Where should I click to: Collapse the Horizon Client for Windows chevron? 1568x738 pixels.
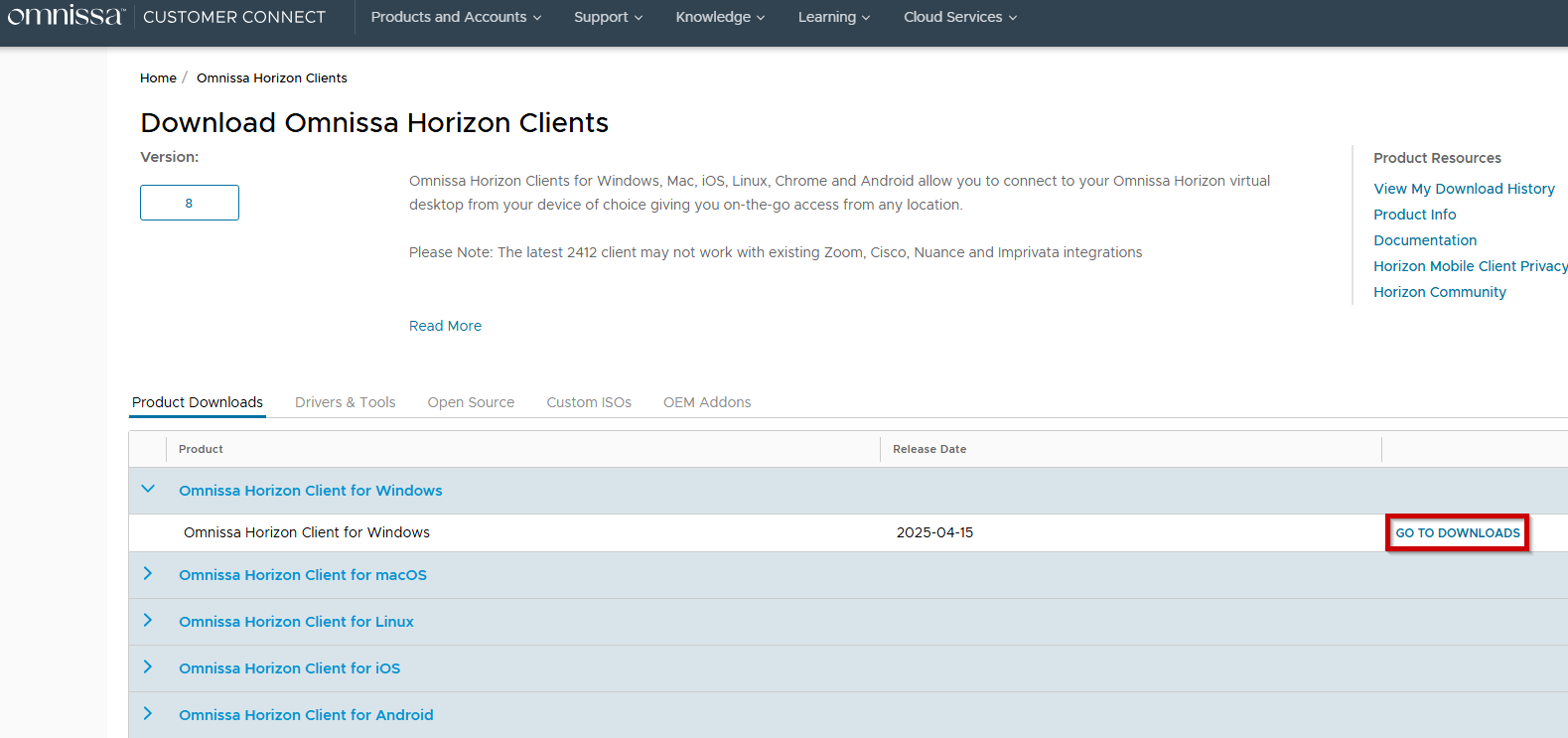point(148,489)
